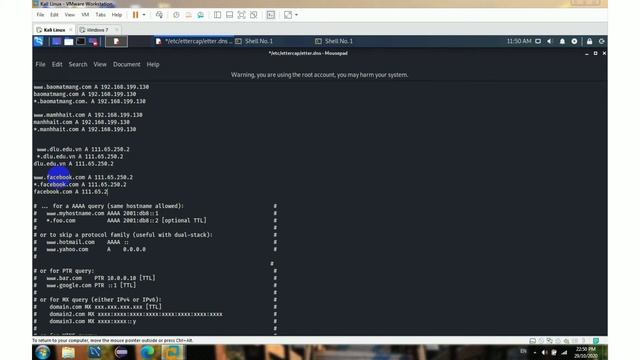Switch to the Windows 7 VM tab
This screenshot has width=640, height=360.
[98, 30]
